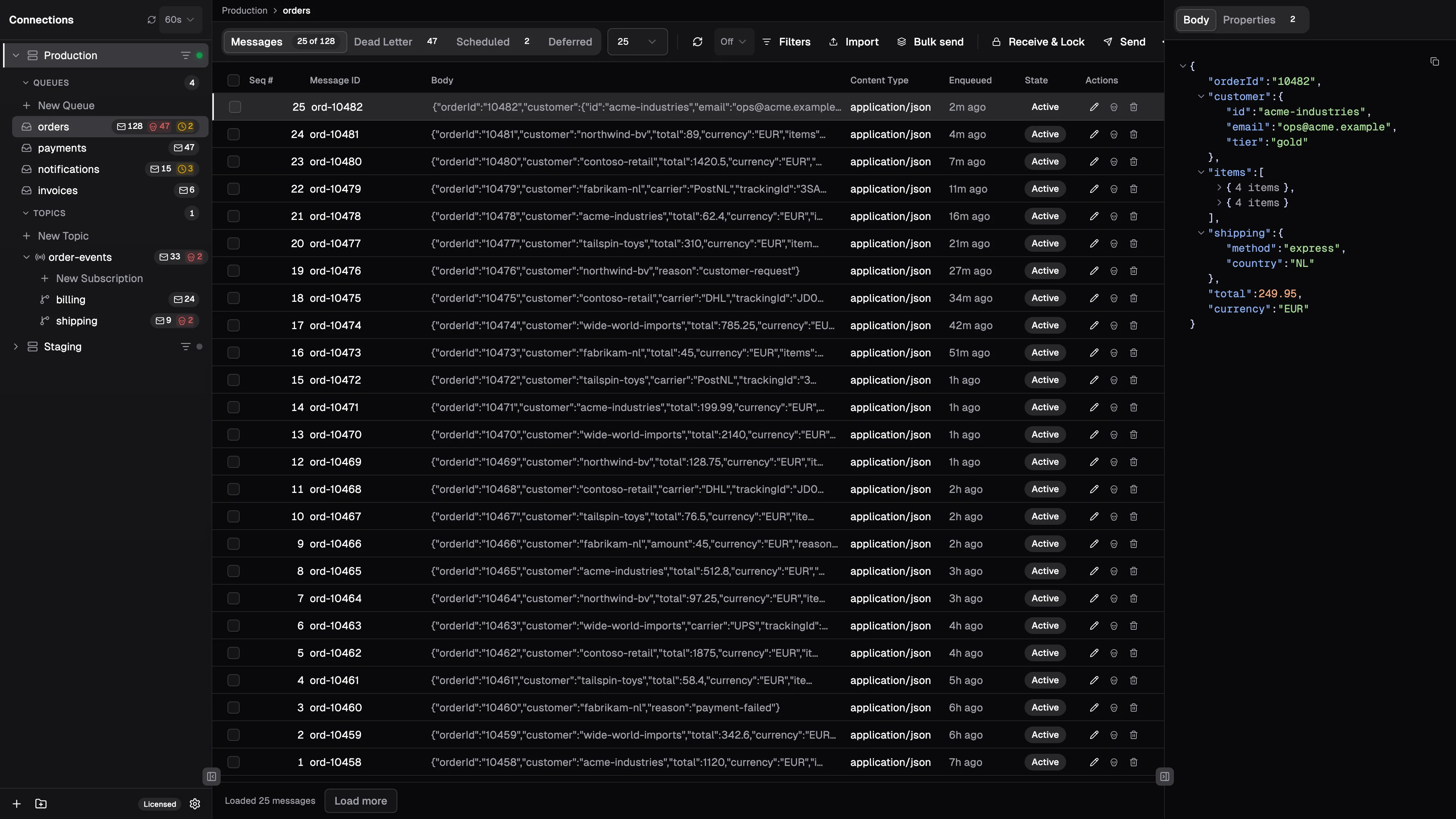Open the Deferred tab
Image resolution: width=1456 pixels, height=819 pixels.
tap(570, 42)
